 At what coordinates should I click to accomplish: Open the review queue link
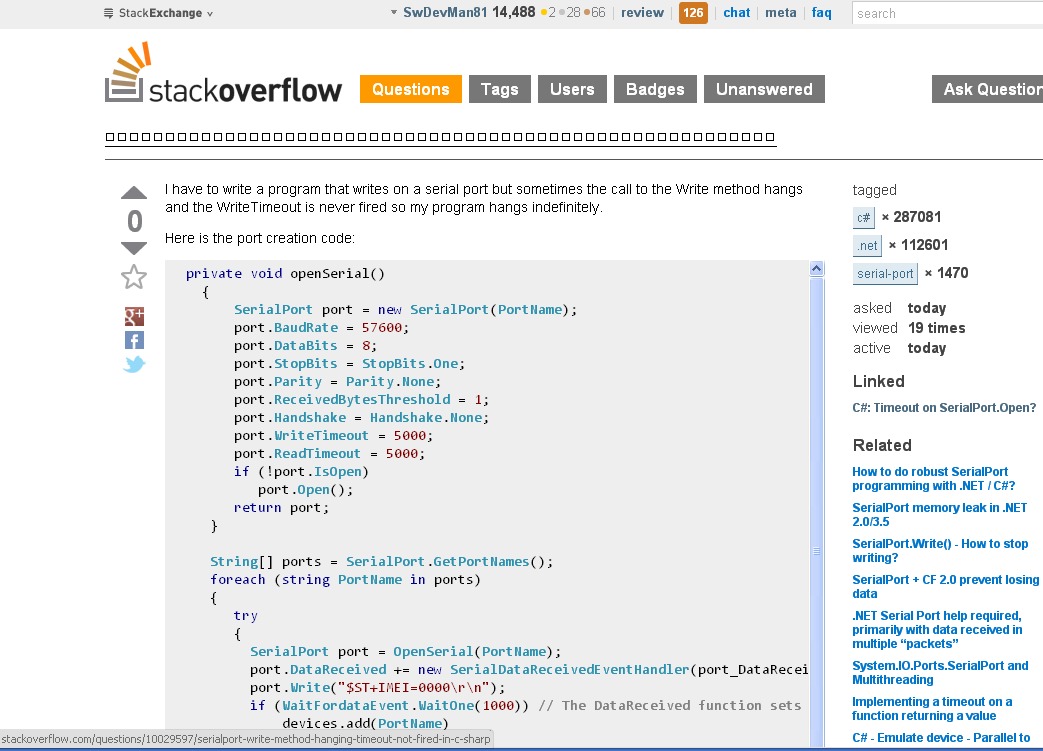(x=642, y=13)
